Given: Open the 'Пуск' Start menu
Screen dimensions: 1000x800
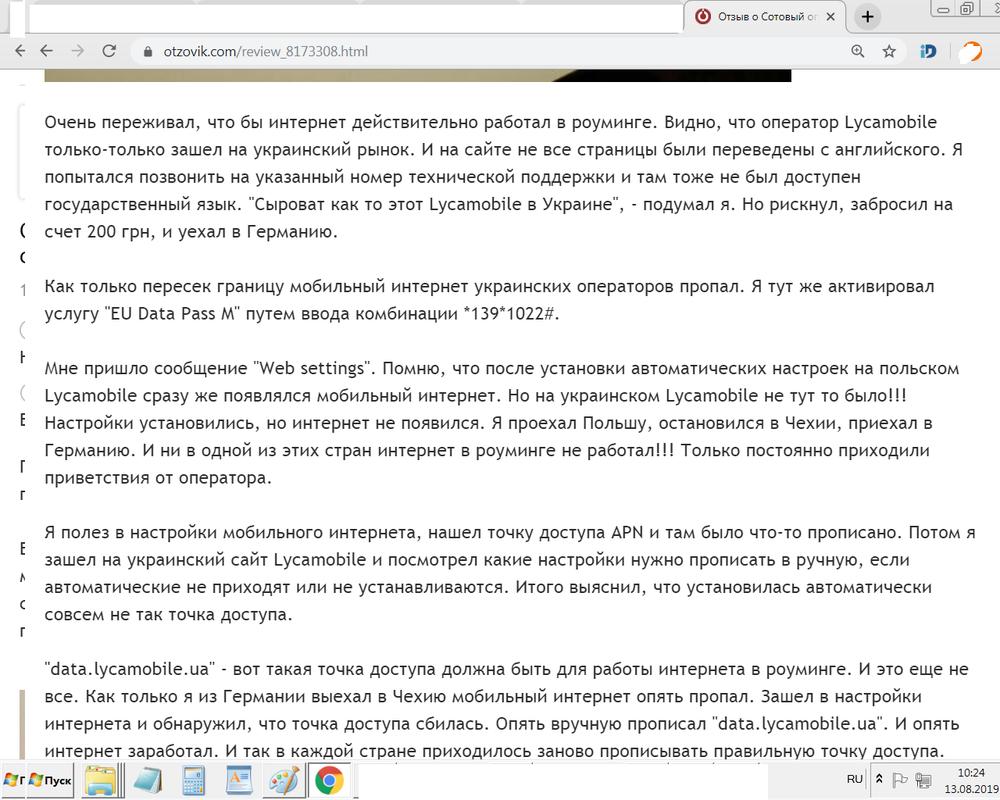Looking at the screenshot, I should [x=51, y=780].
